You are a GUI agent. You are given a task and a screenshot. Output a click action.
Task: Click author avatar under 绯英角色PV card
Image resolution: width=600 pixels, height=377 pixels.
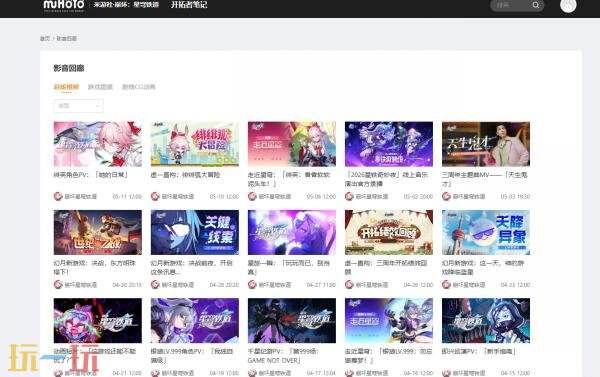(x=58, y=196)
